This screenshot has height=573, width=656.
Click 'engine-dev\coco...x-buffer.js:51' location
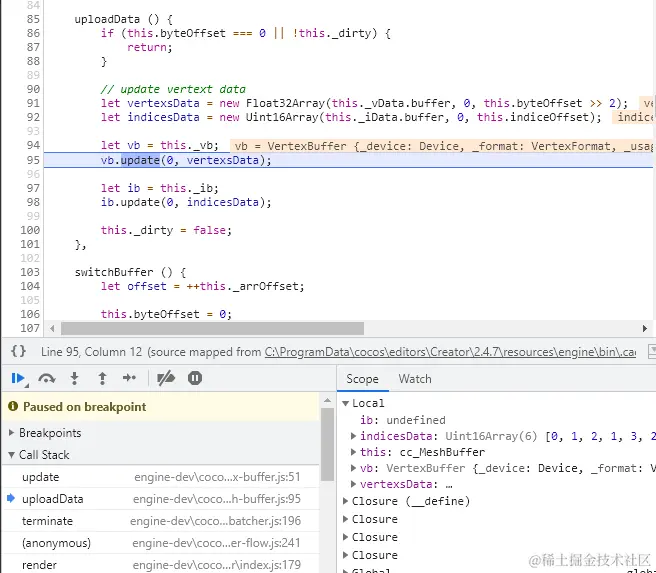pos(217,477)
